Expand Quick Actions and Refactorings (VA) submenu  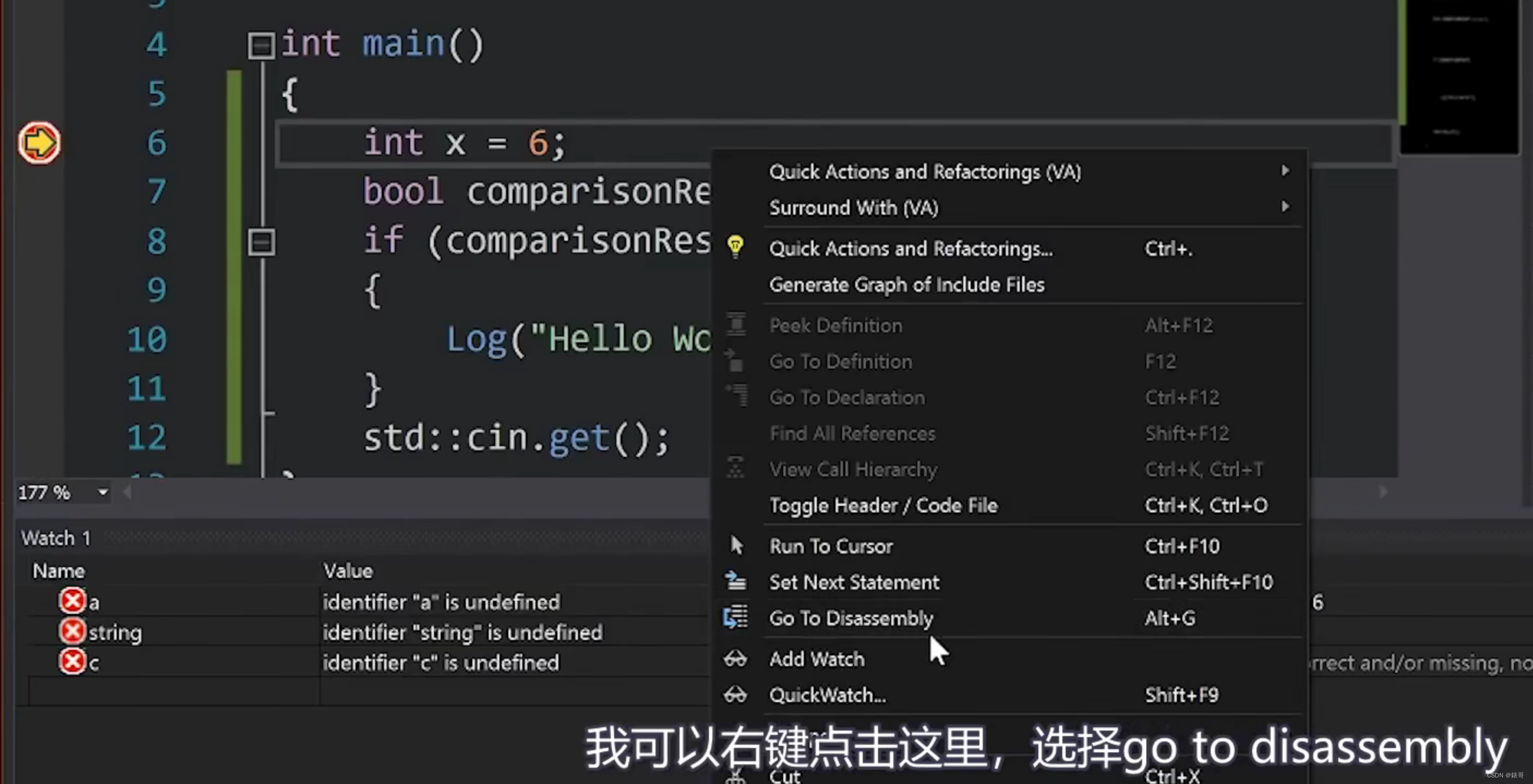[1285, 171]
